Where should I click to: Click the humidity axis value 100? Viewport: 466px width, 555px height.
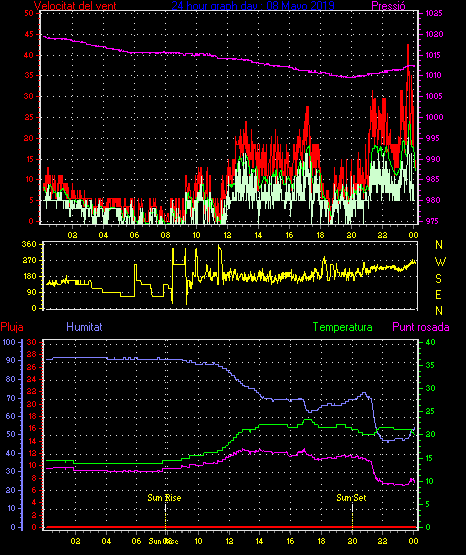[x=9, y=342]
